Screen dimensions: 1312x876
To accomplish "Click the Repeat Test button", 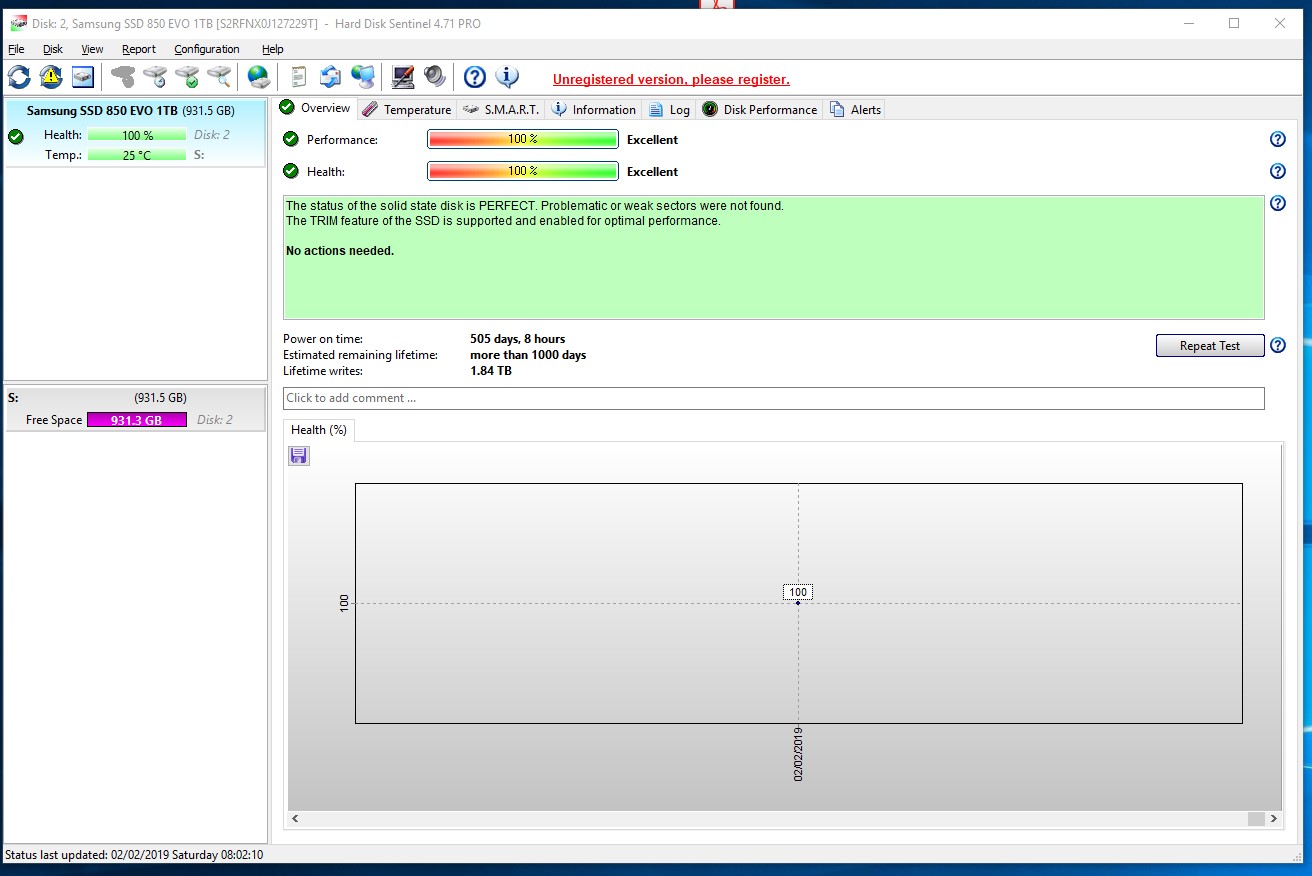I will point(1210,345).
